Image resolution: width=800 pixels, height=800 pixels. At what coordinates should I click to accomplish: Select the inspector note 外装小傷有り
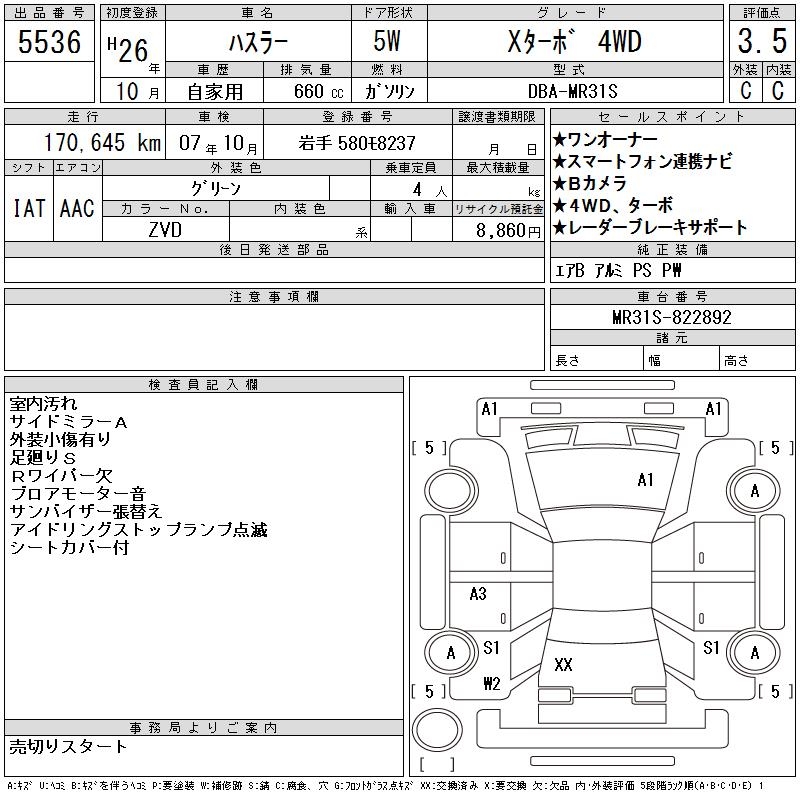pyautogui.click(x=60, y=440)
